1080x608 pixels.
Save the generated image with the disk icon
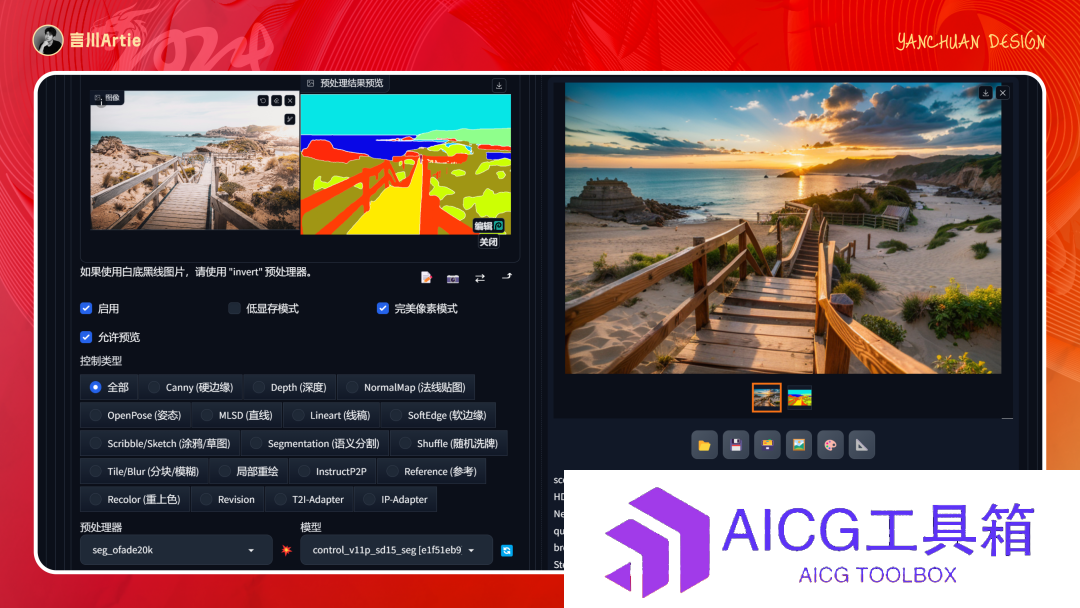736,445
